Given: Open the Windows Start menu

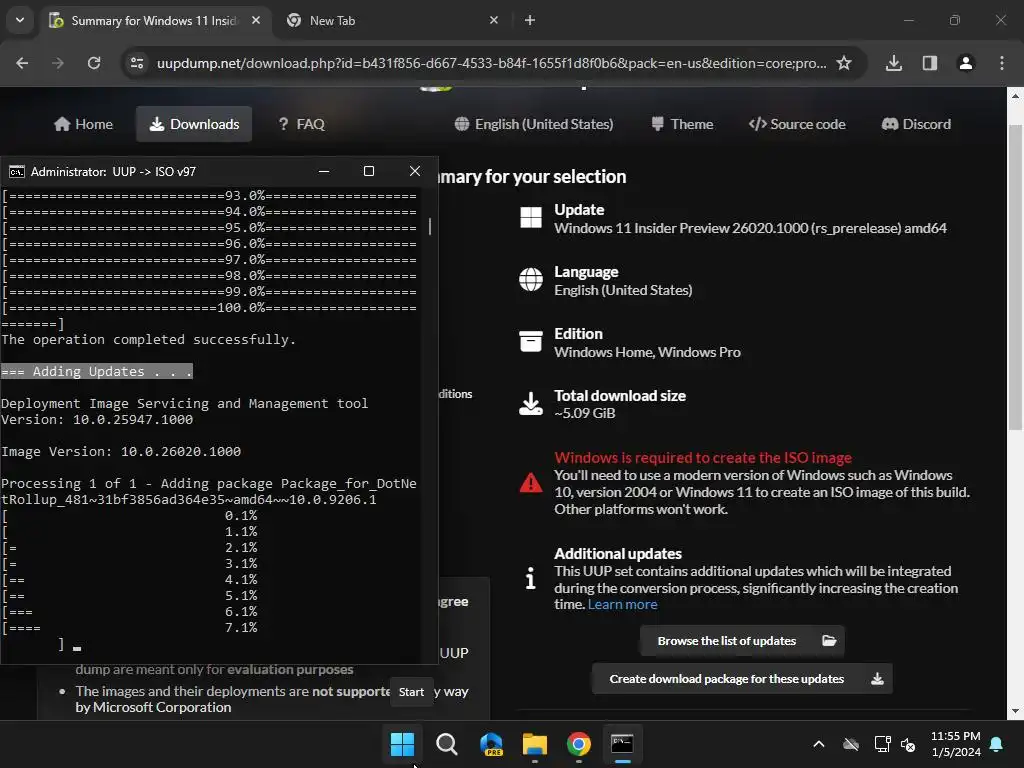Looking at the screenshot, I should point(402,744).
